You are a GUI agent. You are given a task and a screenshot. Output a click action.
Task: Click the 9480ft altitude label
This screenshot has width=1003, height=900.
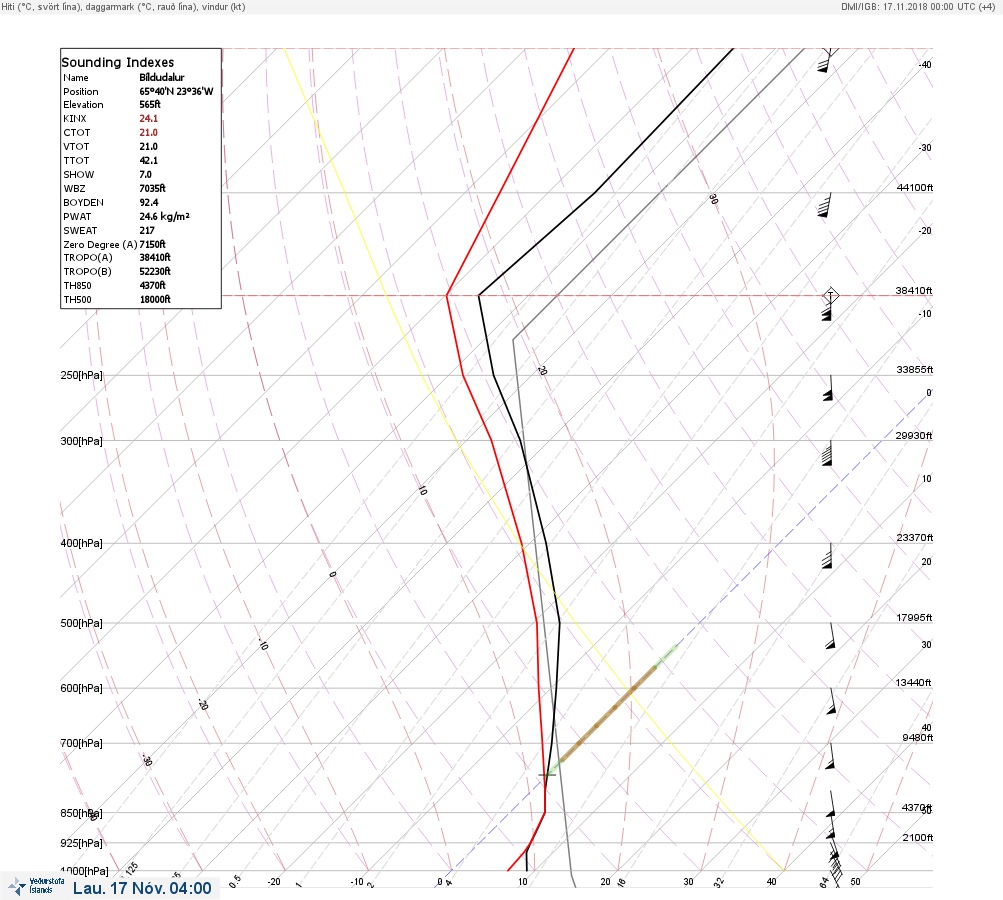[x=918, y=738]
